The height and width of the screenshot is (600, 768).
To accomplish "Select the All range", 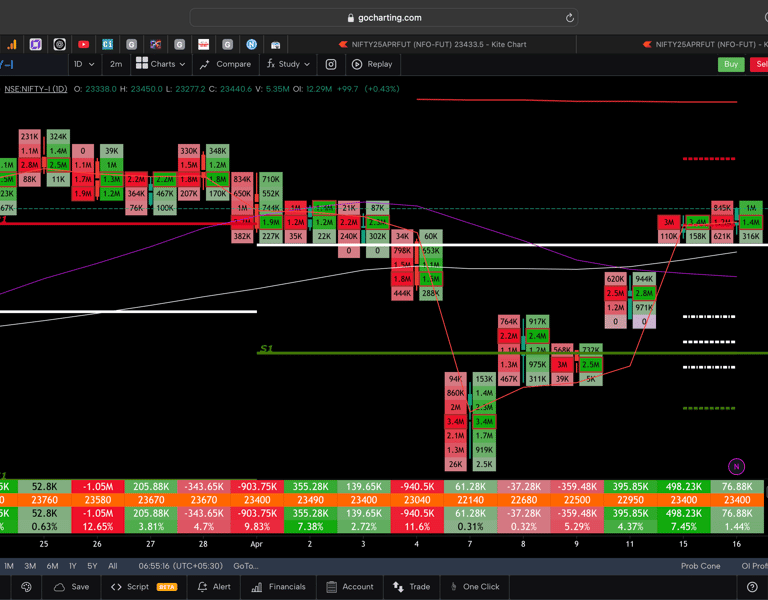I will coord(113,566).
